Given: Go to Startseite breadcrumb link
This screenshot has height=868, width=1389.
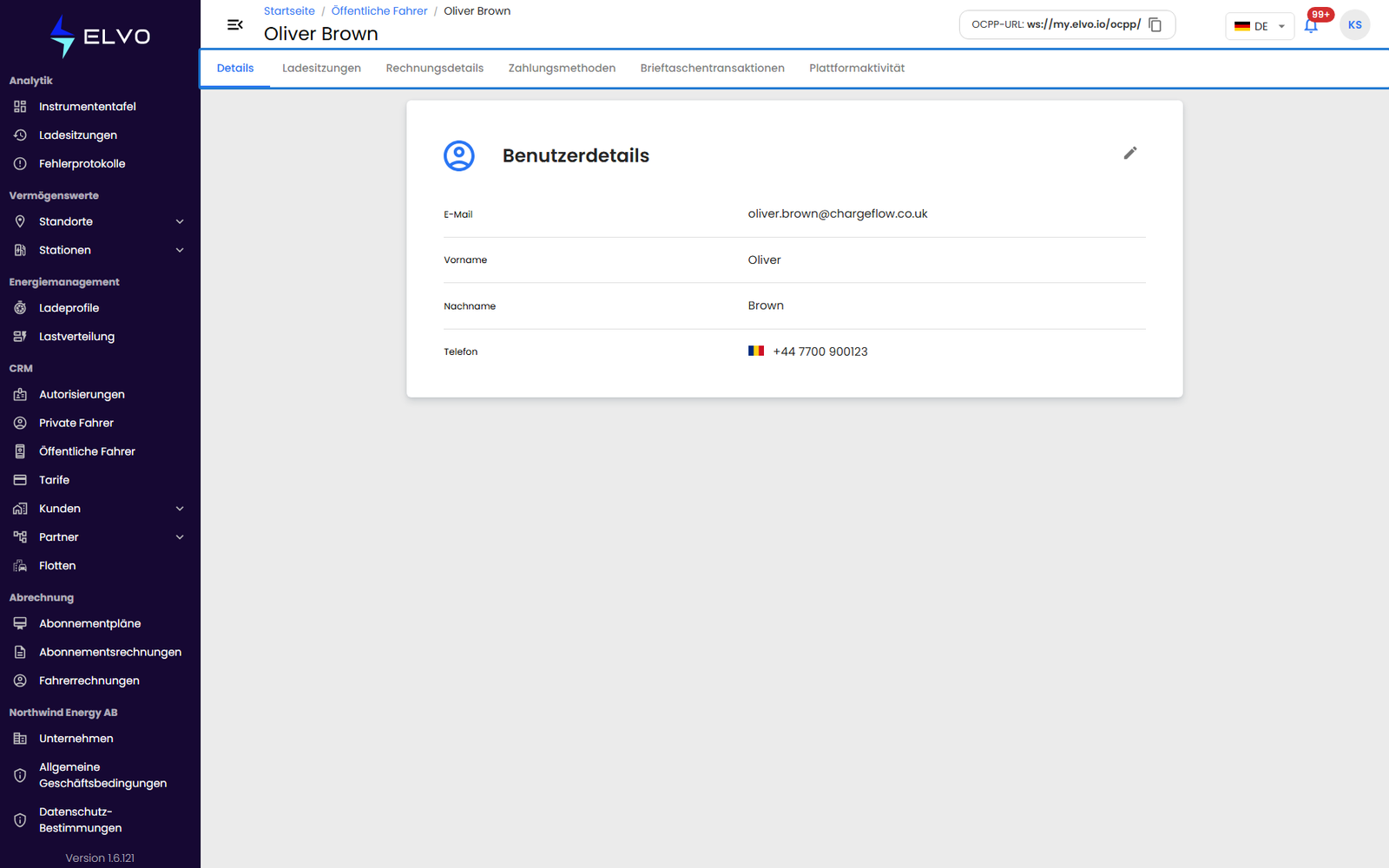Looking at the screenshot, I should 289,11.
